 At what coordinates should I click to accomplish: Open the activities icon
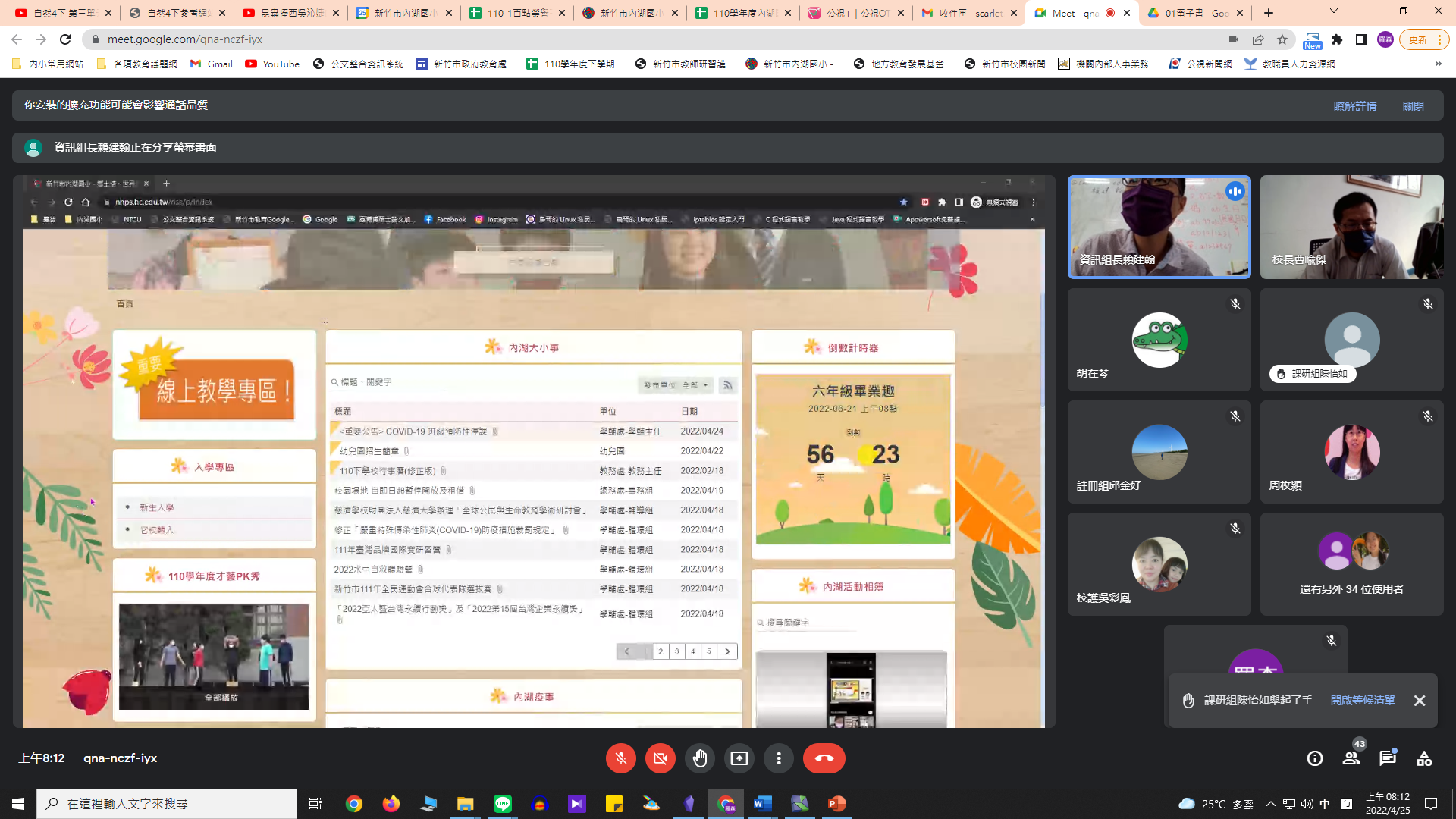1424,758
